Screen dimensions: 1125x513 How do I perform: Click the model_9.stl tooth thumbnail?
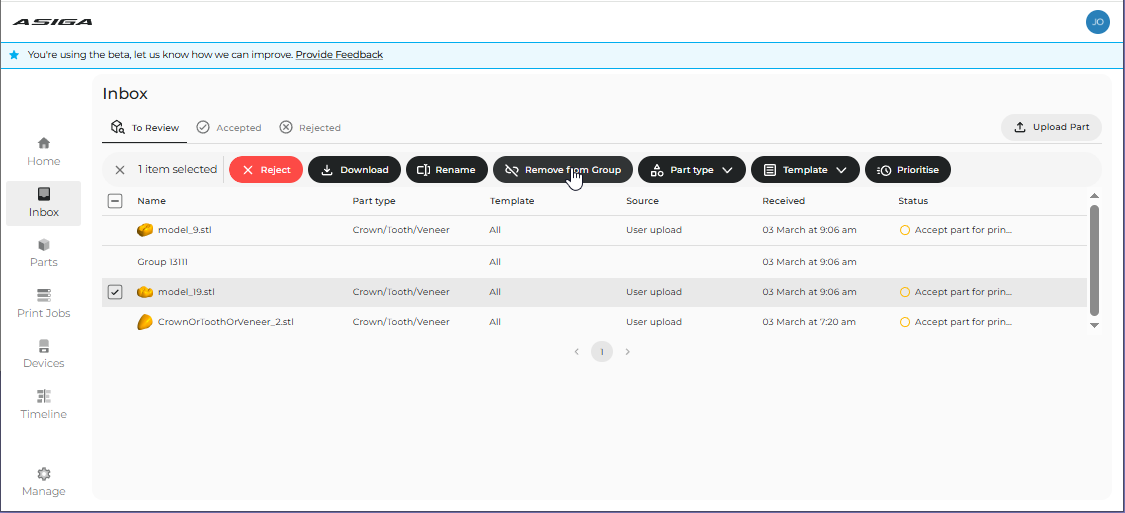click(x=145, y=230)
